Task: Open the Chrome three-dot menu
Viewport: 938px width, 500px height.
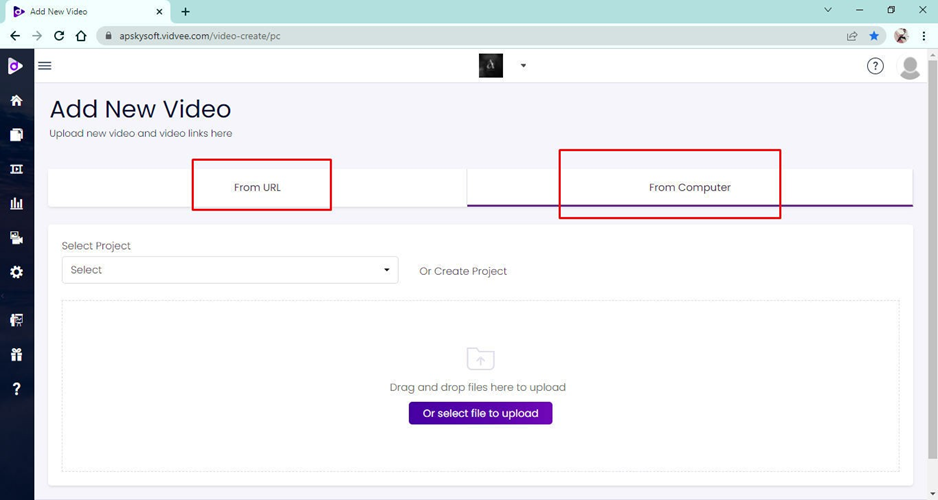Action: click(924, 36)
